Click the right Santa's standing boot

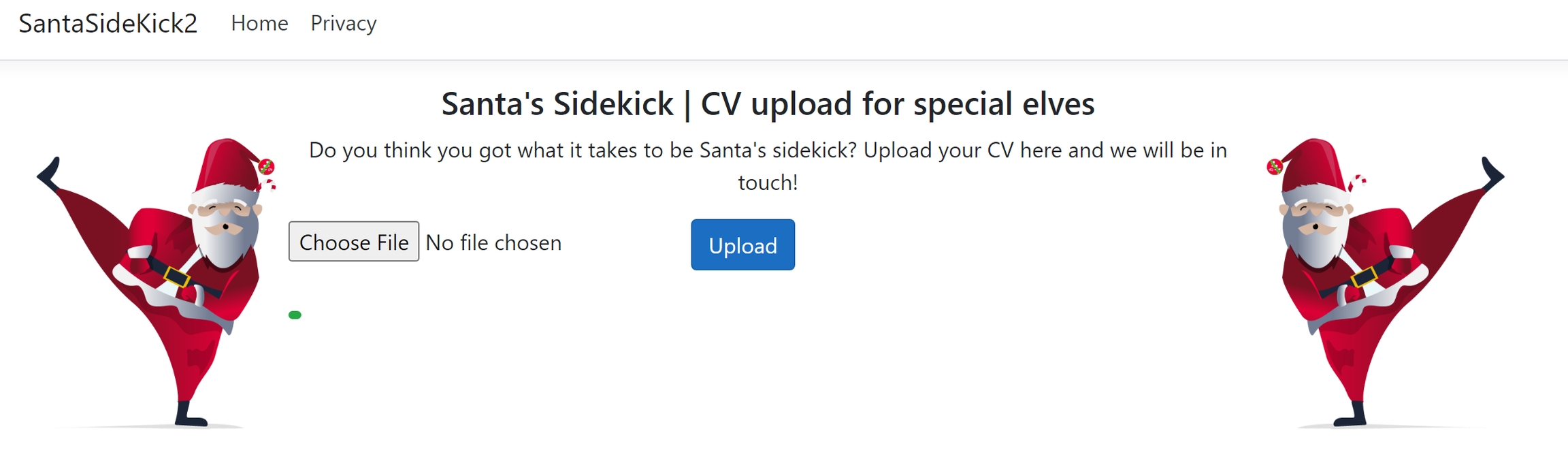click(x=1352, y=415)
